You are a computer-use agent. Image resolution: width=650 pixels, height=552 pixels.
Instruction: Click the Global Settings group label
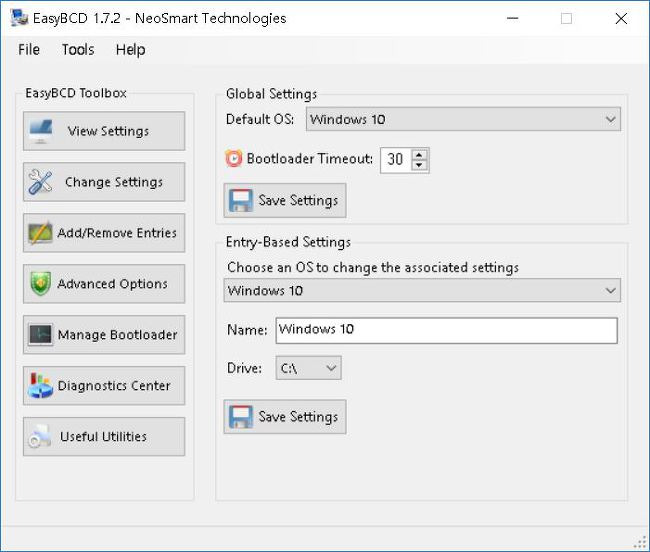pos(271,94)
